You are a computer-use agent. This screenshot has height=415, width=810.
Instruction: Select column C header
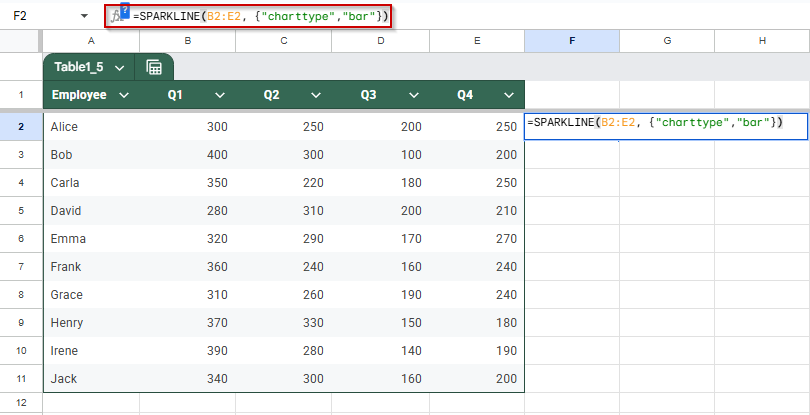tap(284, 41)
